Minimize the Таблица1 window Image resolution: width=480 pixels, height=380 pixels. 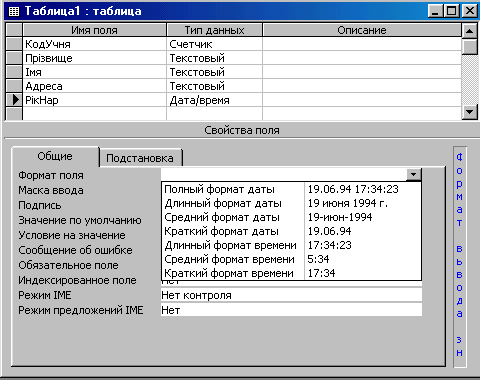pyautogui.click(x=435, y=11)
